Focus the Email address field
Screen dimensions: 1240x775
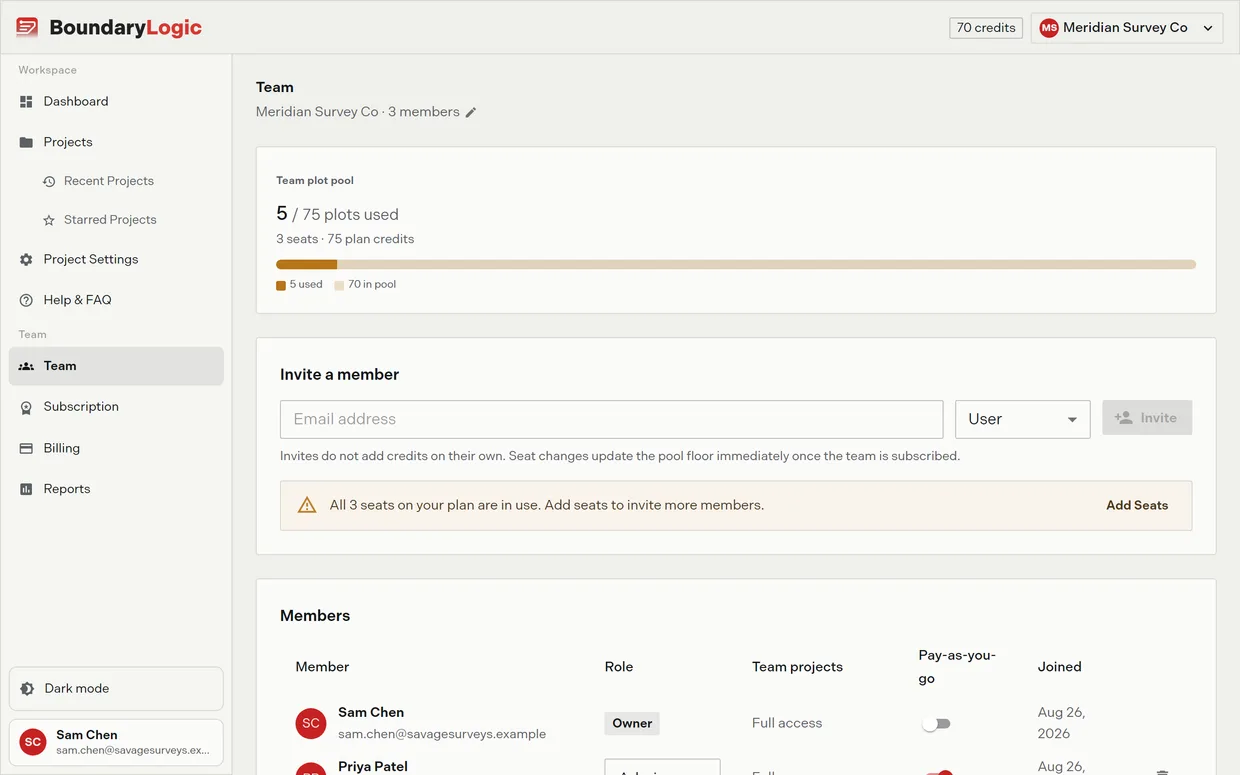(x=611, y=419)
